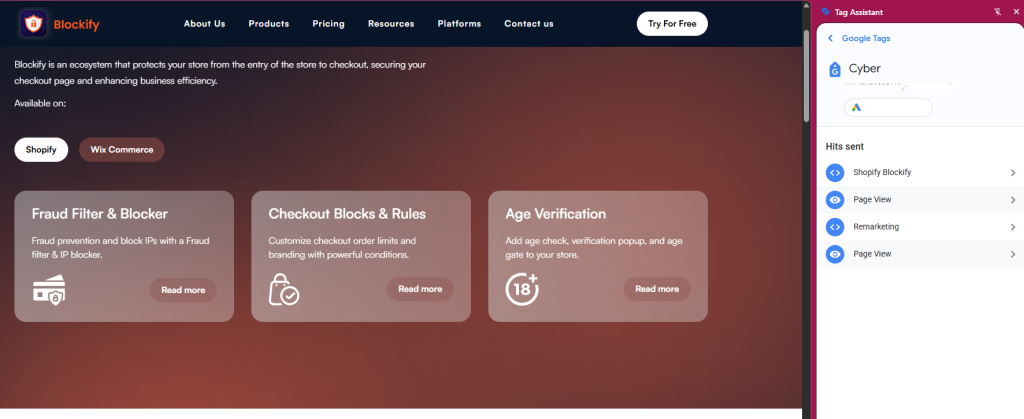The width and height of the screenshot is (1024, 419).
Task: Click the Try For Free button
Action: pos(672,23)
